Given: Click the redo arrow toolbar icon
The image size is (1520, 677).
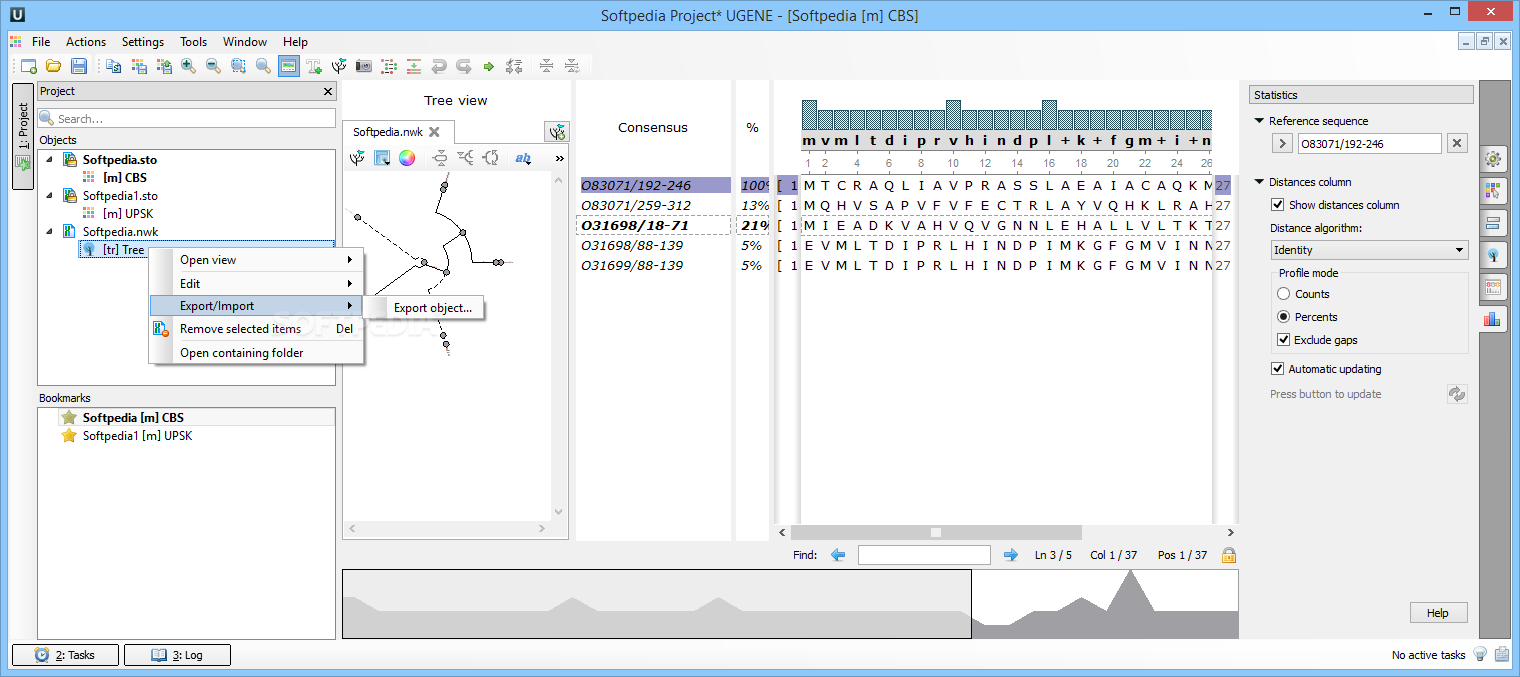Looking at the screenshot, I should (464, 66).
